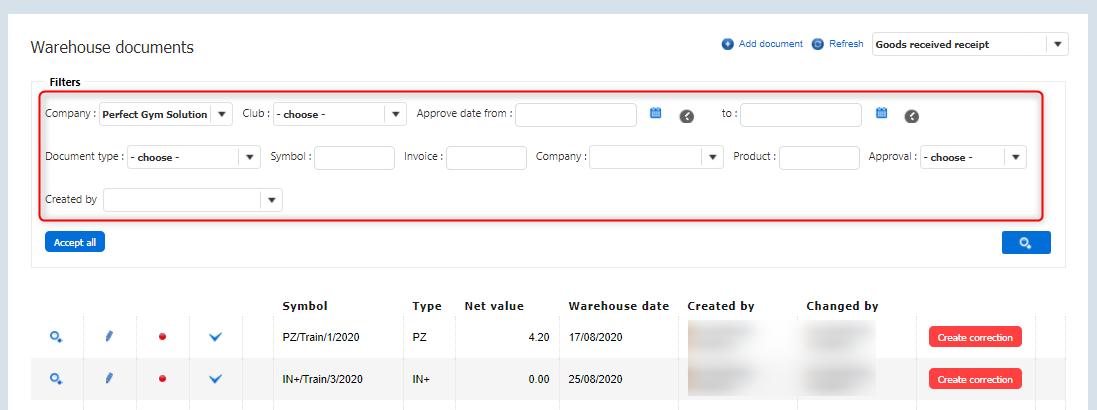1097x410 pixels.
Task: Edit the IN+/Train/3/2020 document with pencil
Action: click(109, 379)
